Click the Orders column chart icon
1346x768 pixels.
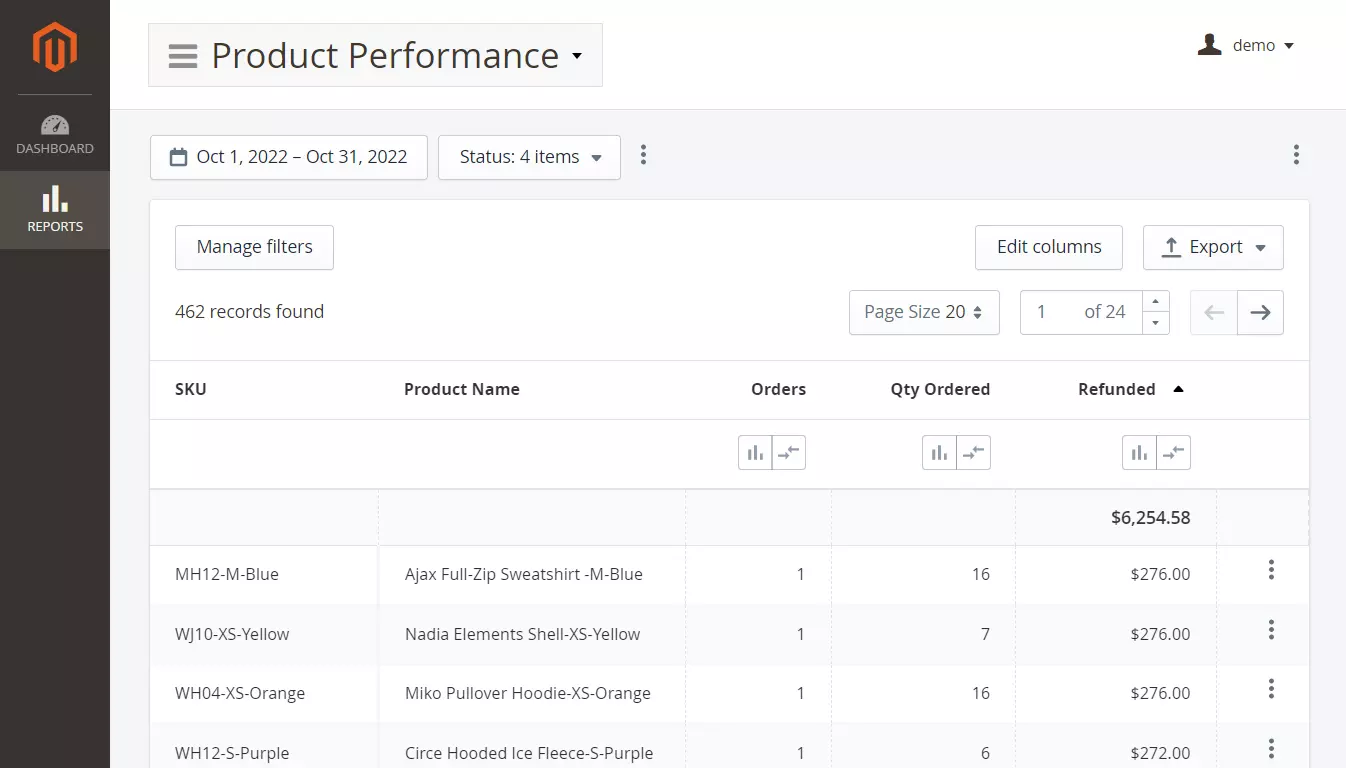click(x=755, y=453)
